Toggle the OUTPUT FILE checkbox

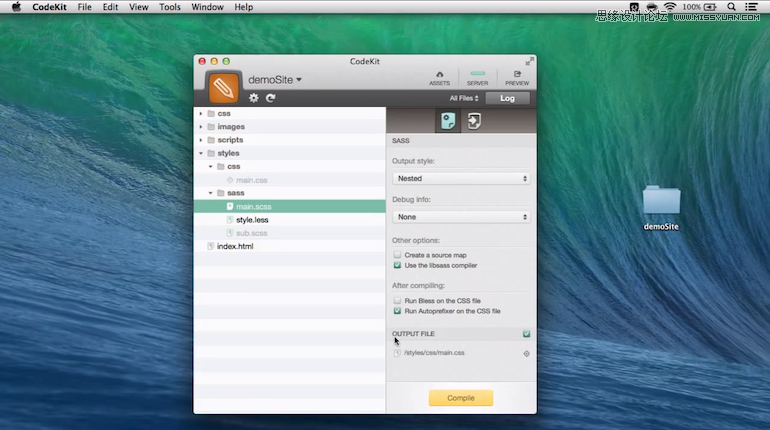pos(526,334)
